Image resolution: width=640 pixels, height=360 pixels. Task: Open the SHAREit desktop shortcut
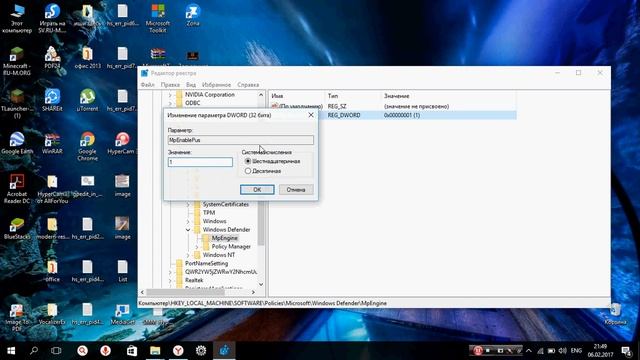coord(52,100)
